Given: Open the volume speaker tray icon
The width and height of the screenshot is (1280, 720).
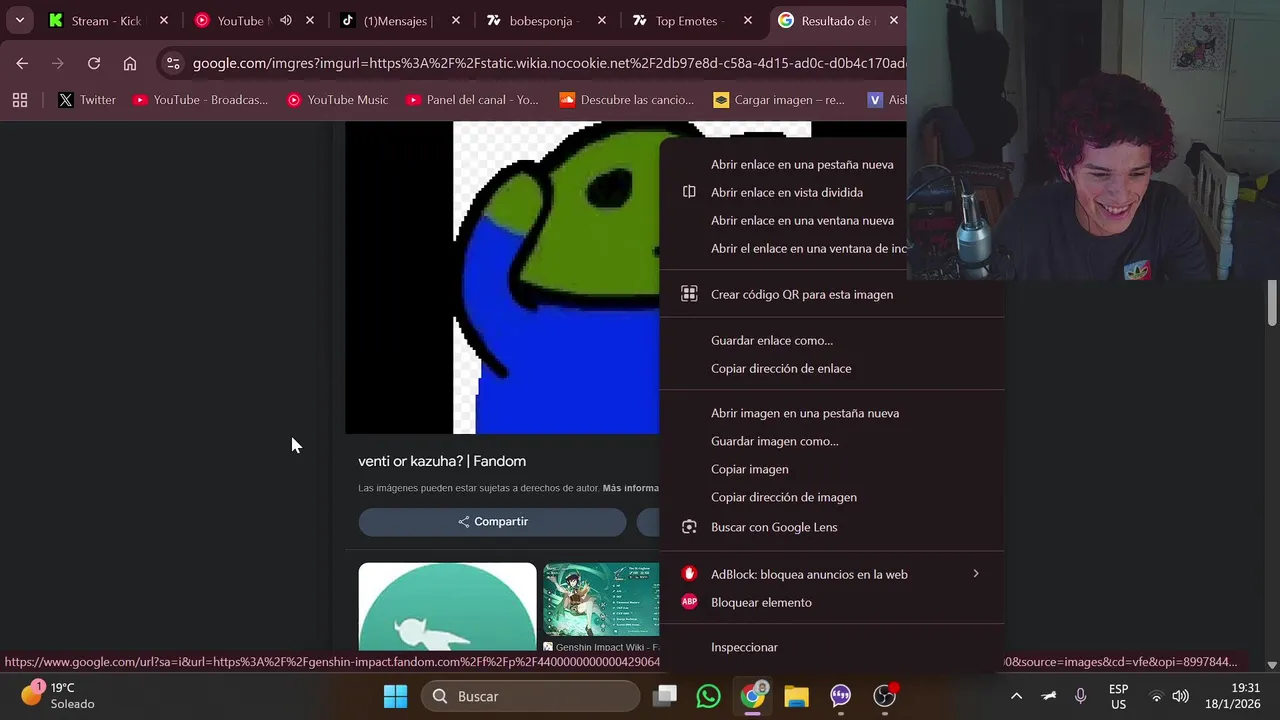Looking at the screenshot, I should [x=1180, y=696].
